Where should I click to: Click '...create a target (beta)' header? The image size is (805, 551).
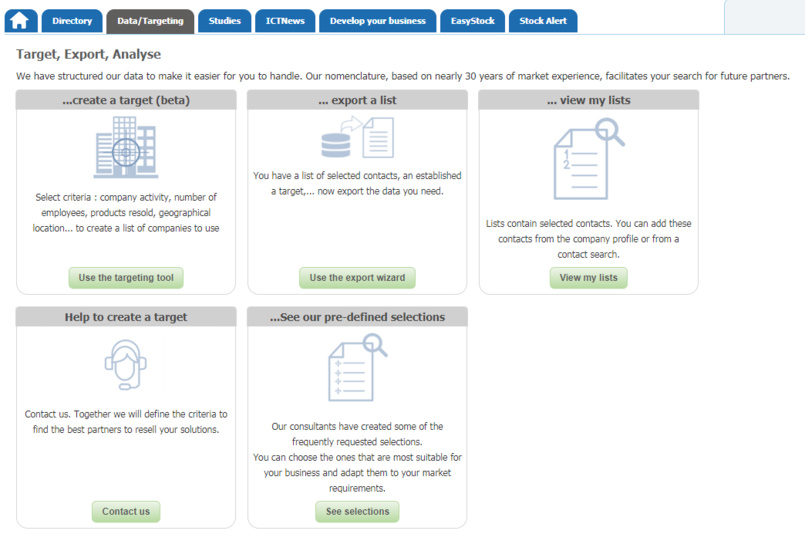[x=126, y=100]
